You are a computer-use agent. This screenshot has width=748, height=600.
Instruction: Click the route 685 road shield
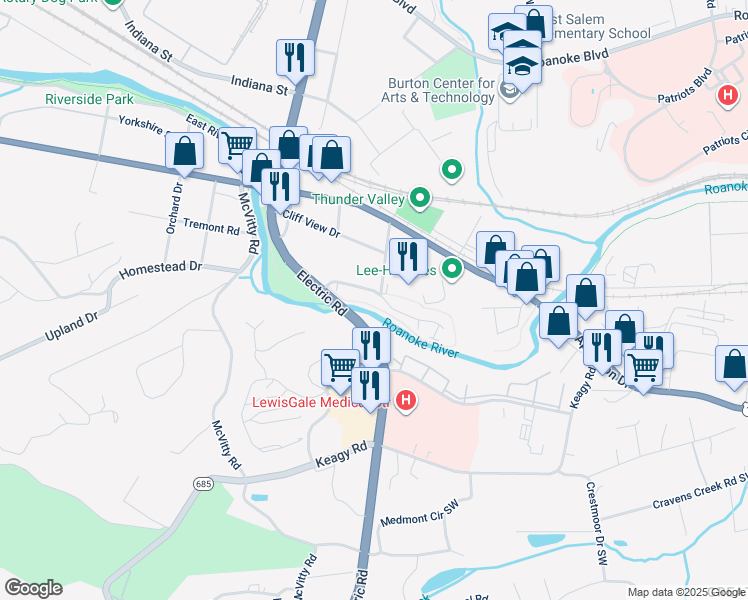tap(203, 484)
